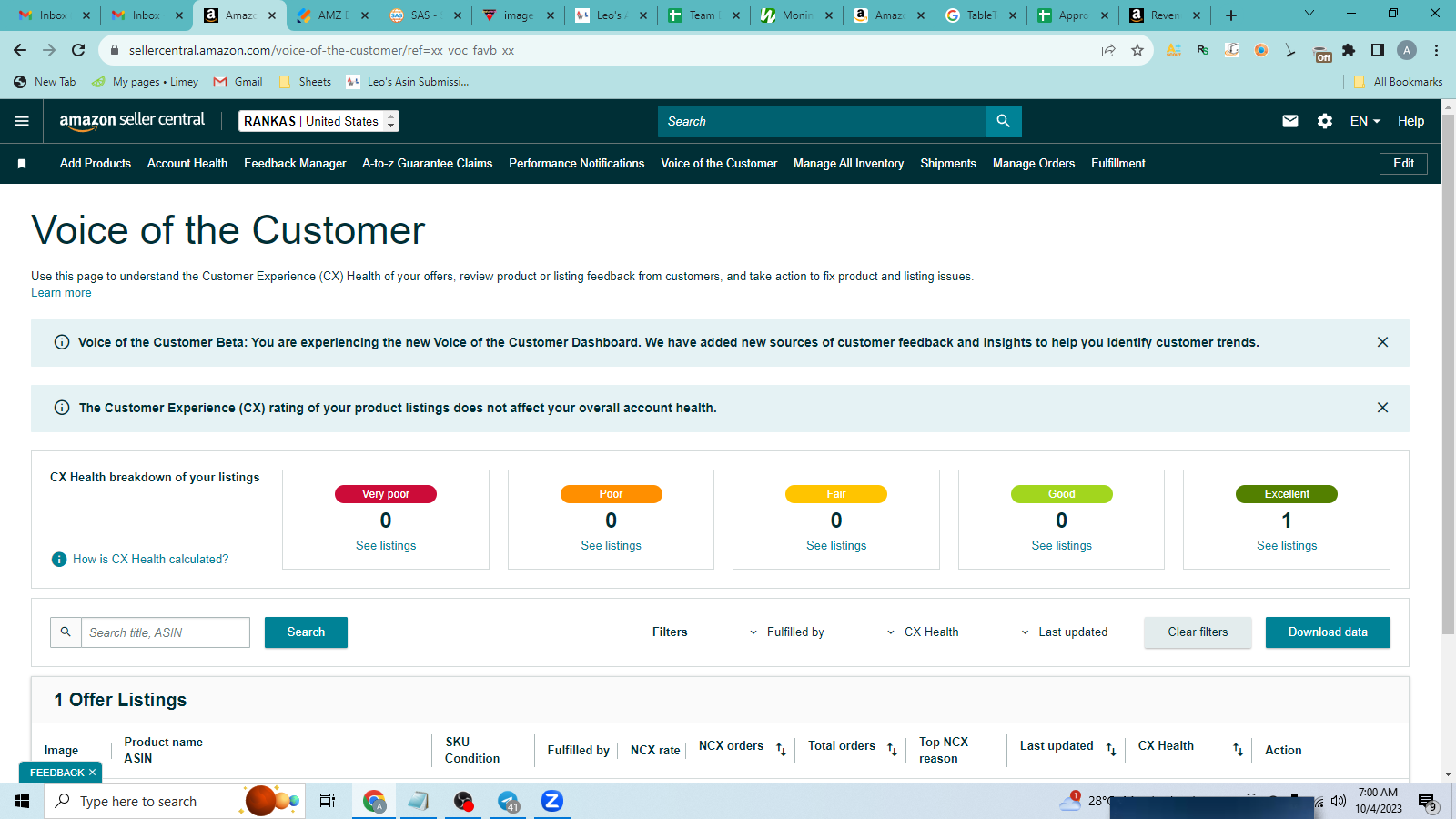Open the EN language dropdown

(x=1365, y=121)
